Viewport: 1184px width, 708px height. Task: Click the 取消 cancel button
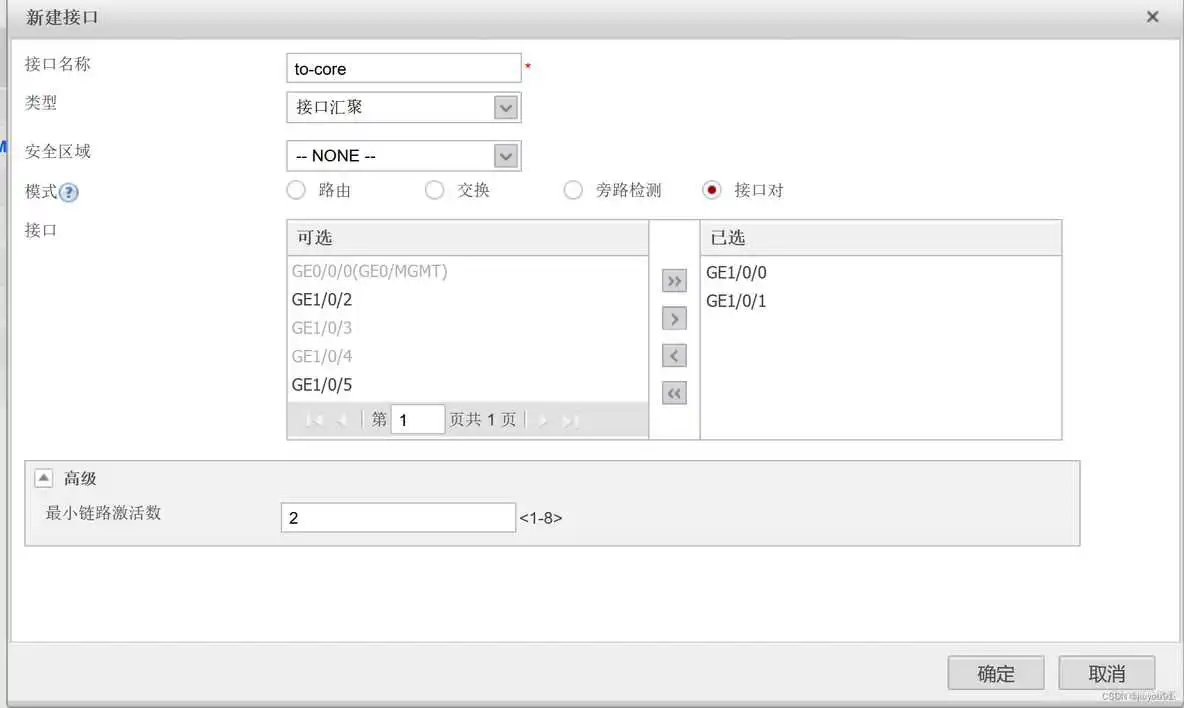pos(1106,673)
